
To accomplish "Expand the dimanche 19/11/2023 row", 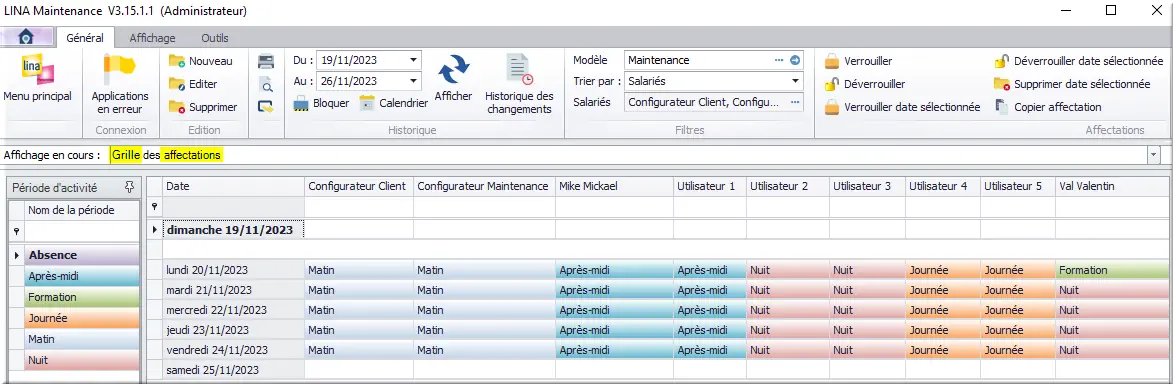I will pos(155,230).
